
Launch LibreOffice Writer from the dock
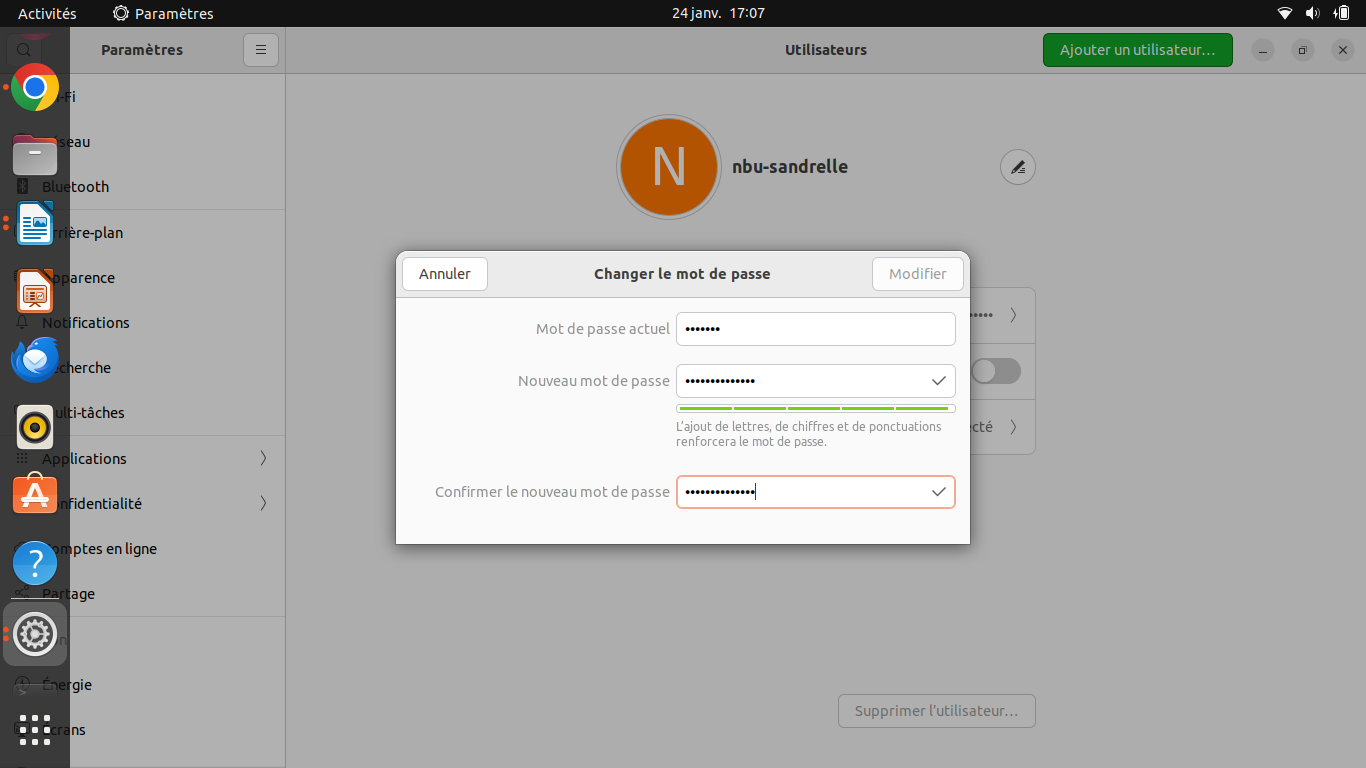click(35, 223)
